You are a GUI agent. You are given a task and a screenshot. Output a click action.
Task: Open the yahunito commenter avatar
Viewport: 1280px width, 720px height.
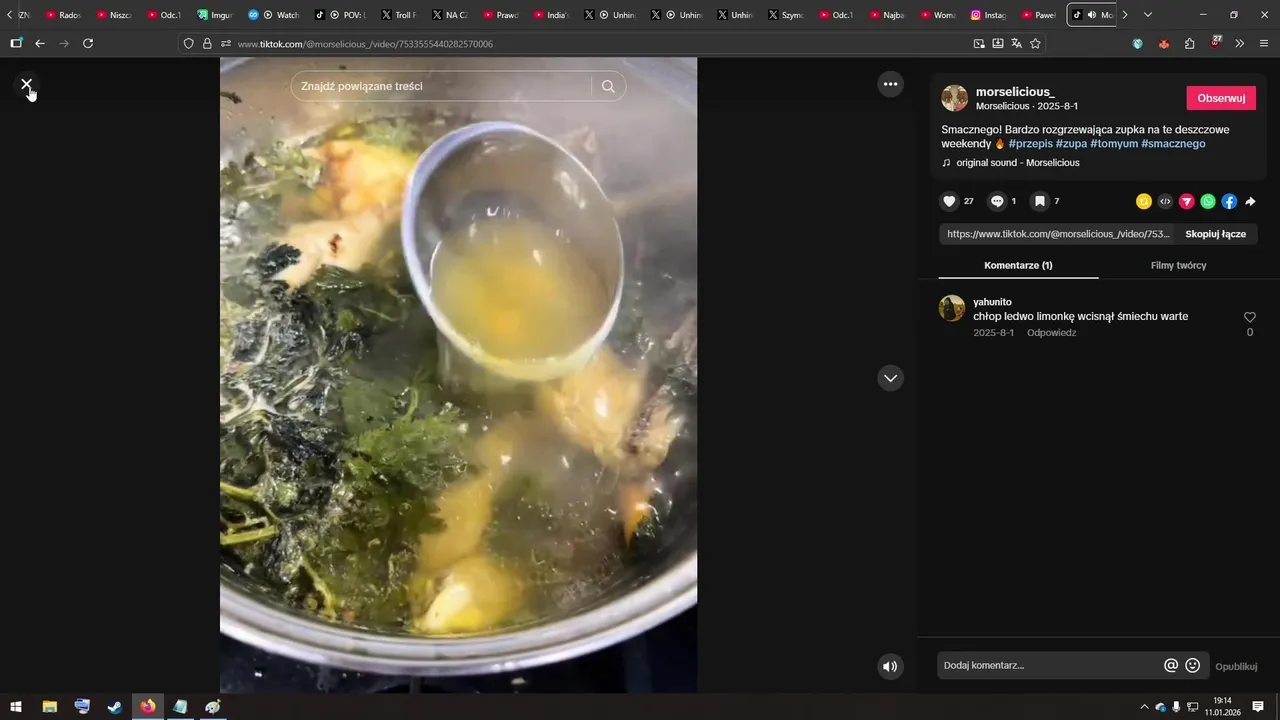tap(952, 308)
